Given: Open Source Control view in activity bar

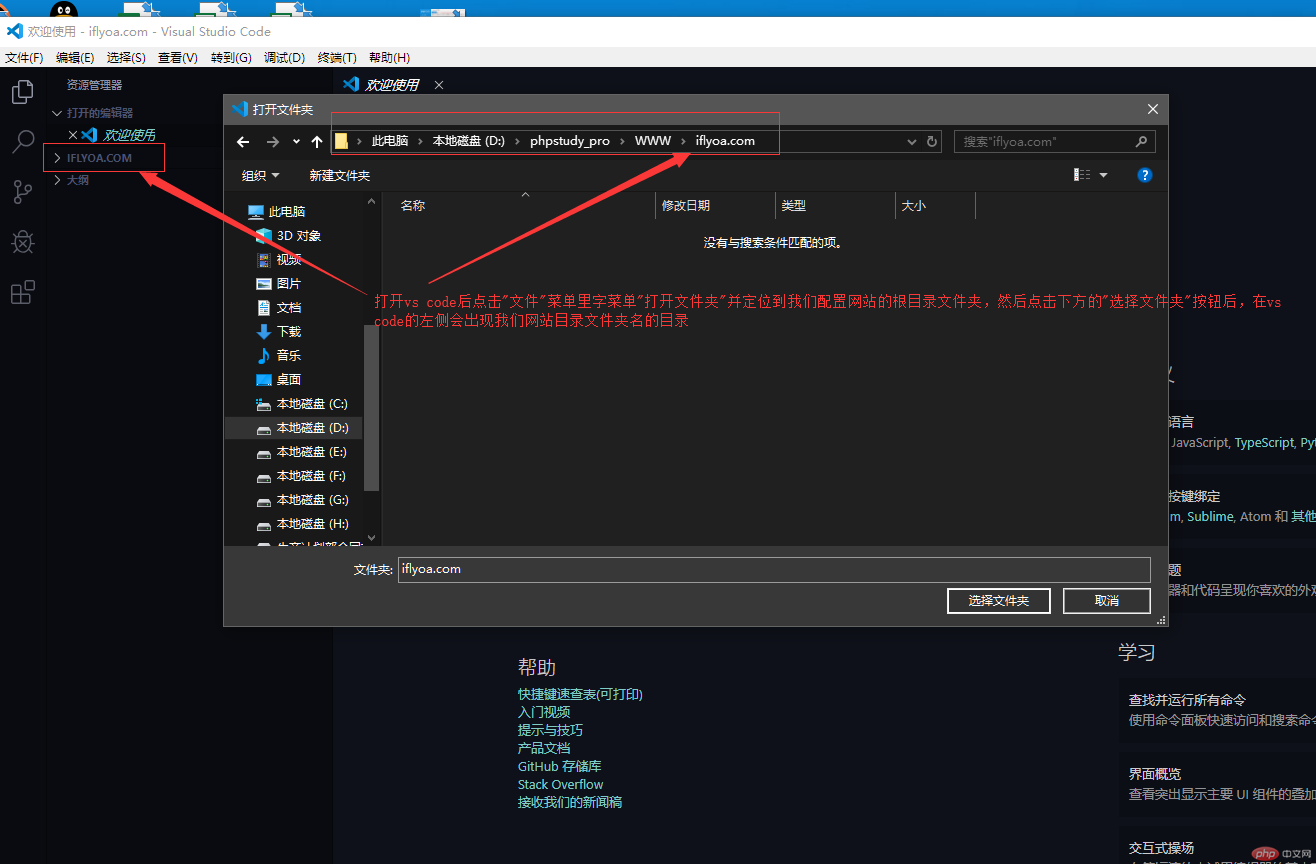Looking at the screenshot, I should pyautogui.click(x=22, y=192).
